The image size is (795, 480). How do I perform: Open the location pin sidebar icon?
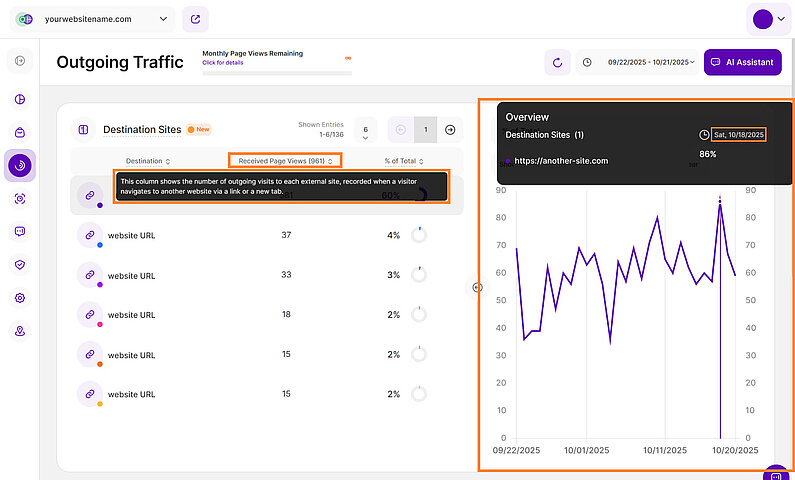coord(20,330)
